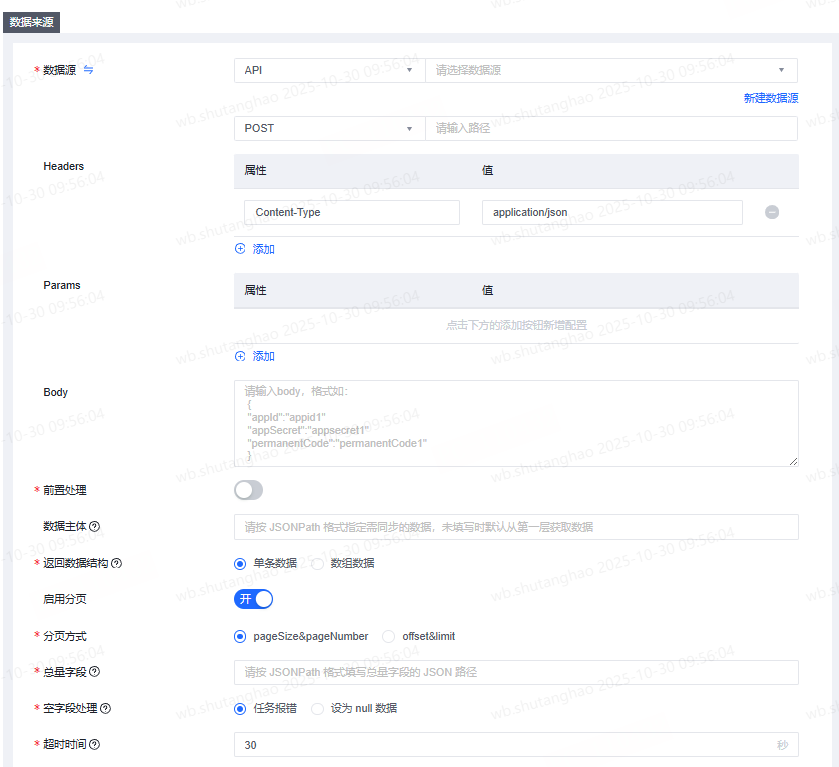Show help tooltip for 空字段处理
The image size is (839, 767).
pyautogui.click(x=105, y=708)
